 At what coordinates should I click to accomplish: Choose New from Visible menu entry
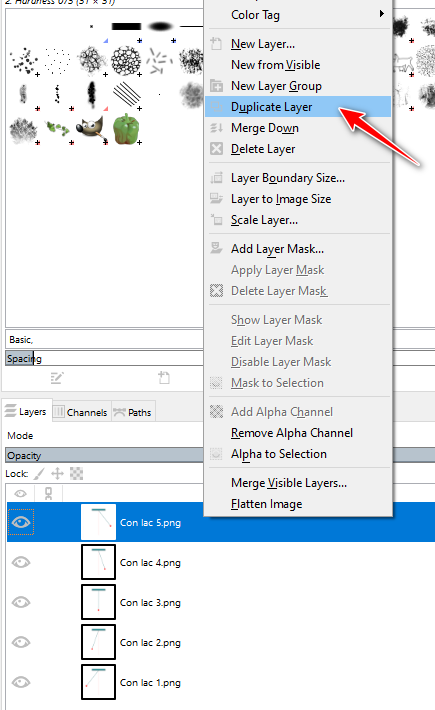pyautogui.click(x=298, y=65)
